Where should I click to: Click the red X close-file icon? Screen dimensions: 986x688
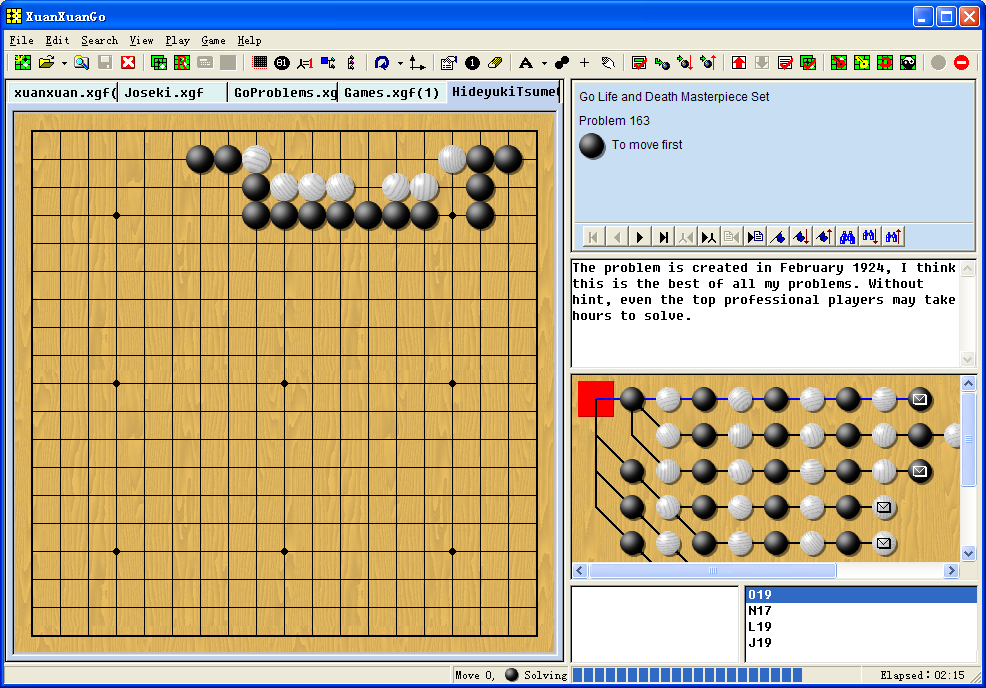click(128, 62)
